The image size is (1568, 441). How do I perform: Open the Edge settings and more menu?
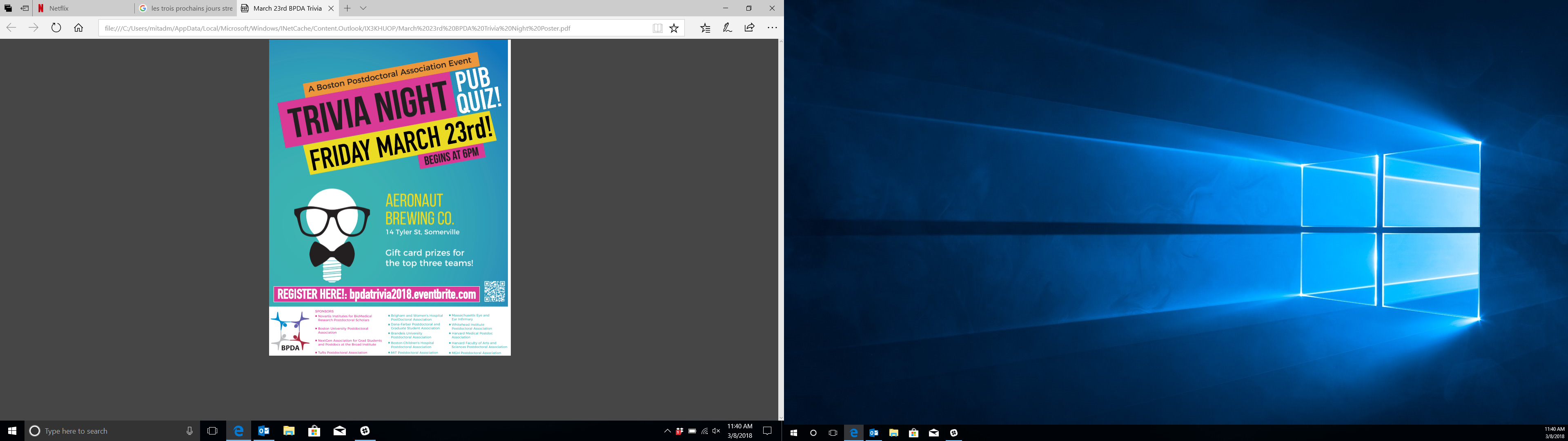[x=772, y=27]
